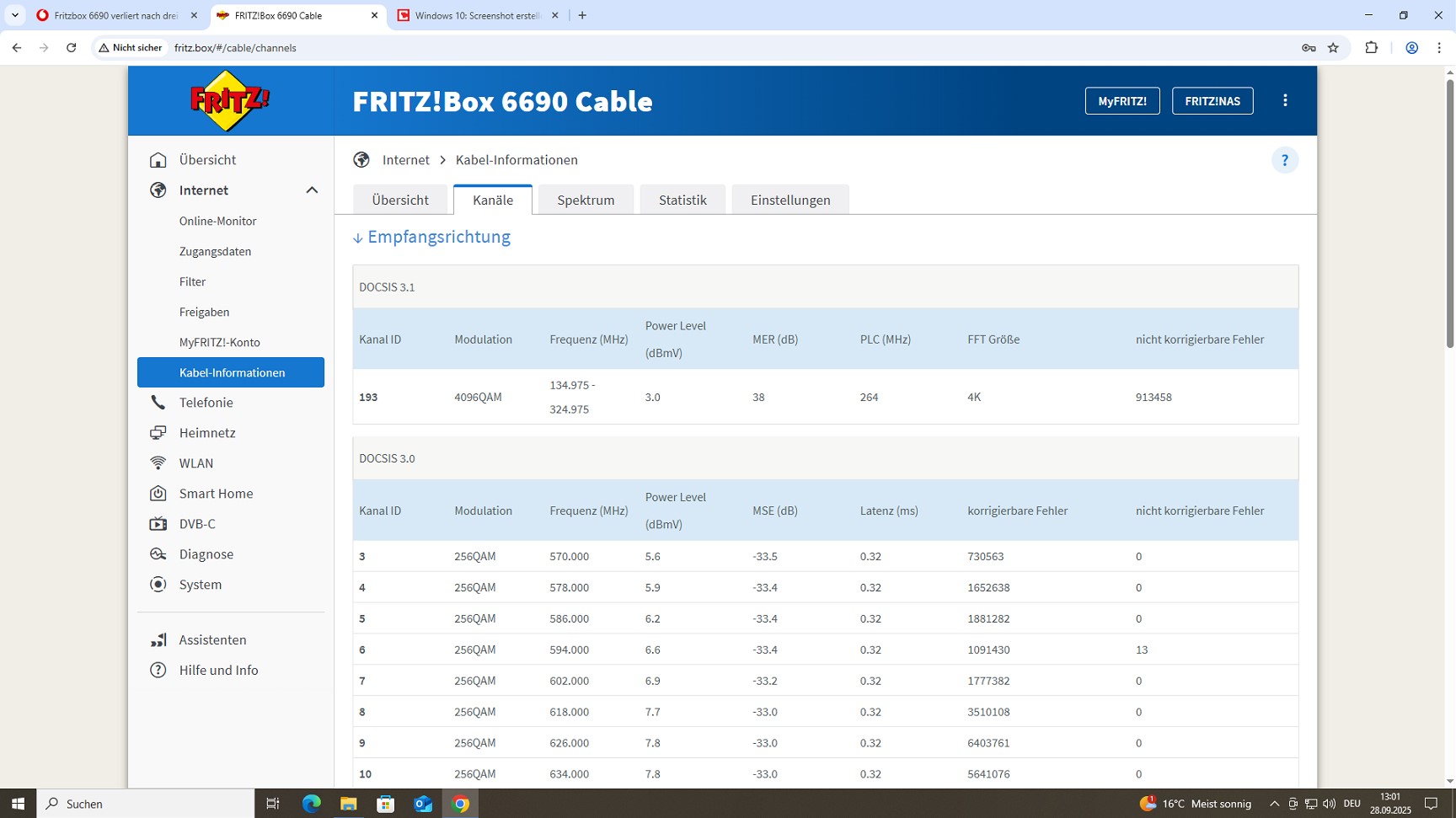
Task: Click the Smart Home icon
Action: [x=158, y=494]
